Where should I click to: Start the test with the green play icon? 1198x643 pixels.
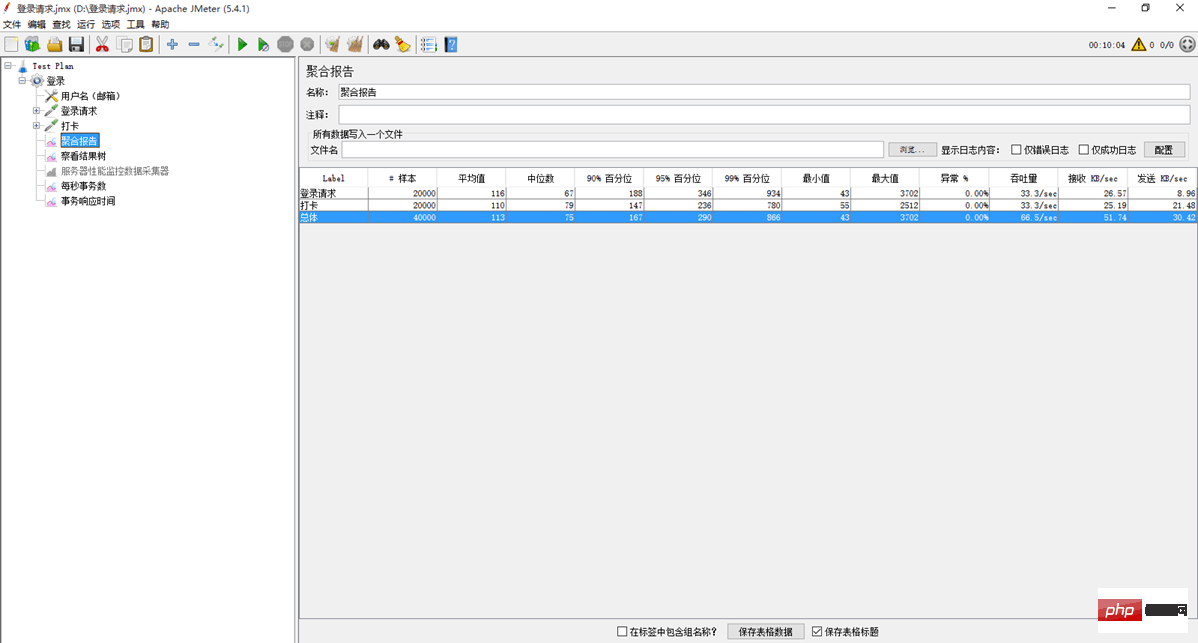click(242, 44)
